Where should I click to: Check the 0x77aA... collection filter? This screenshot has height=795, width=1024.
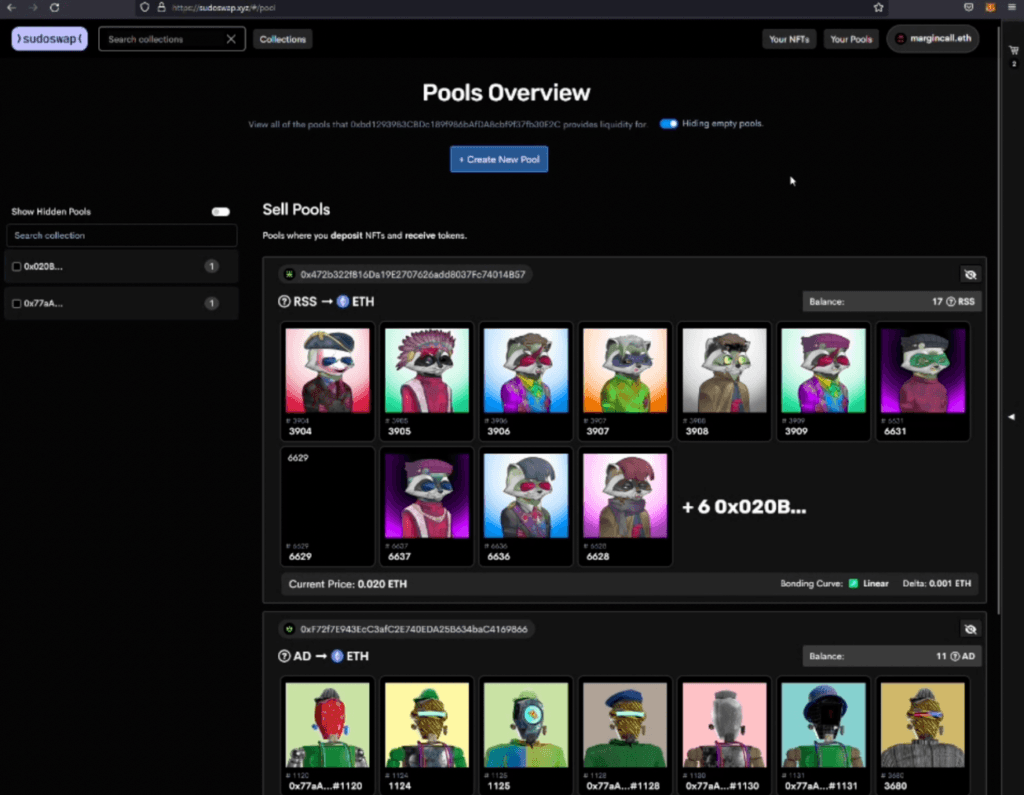pyautogui.click(x=17, y=303)
